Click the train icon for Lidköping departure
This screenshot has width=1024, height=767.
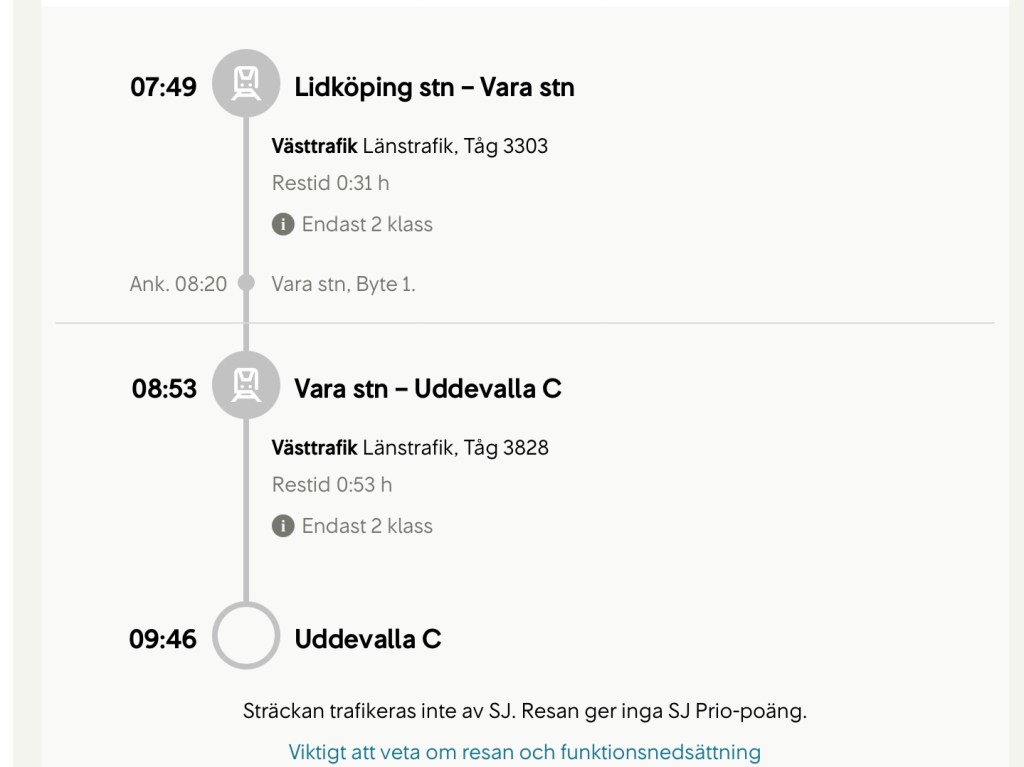245,83
